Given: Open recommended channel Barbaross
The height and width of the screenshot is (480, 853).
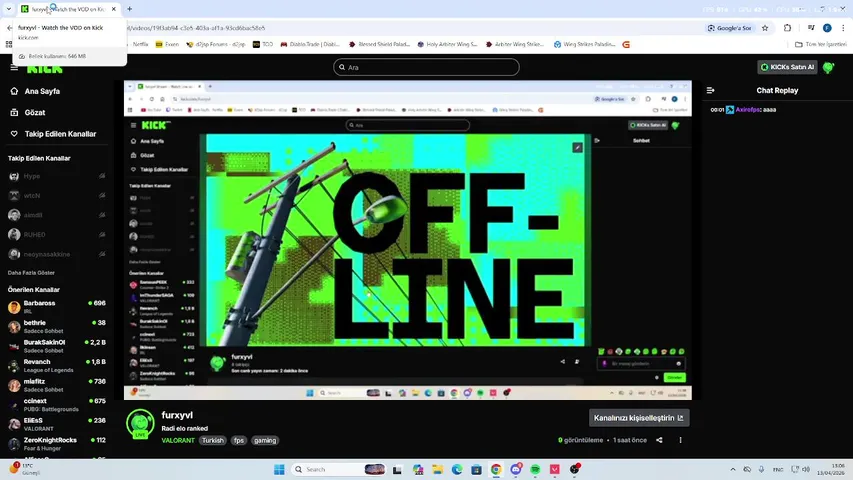Looking at the screenshot, I should pos(57,307).
